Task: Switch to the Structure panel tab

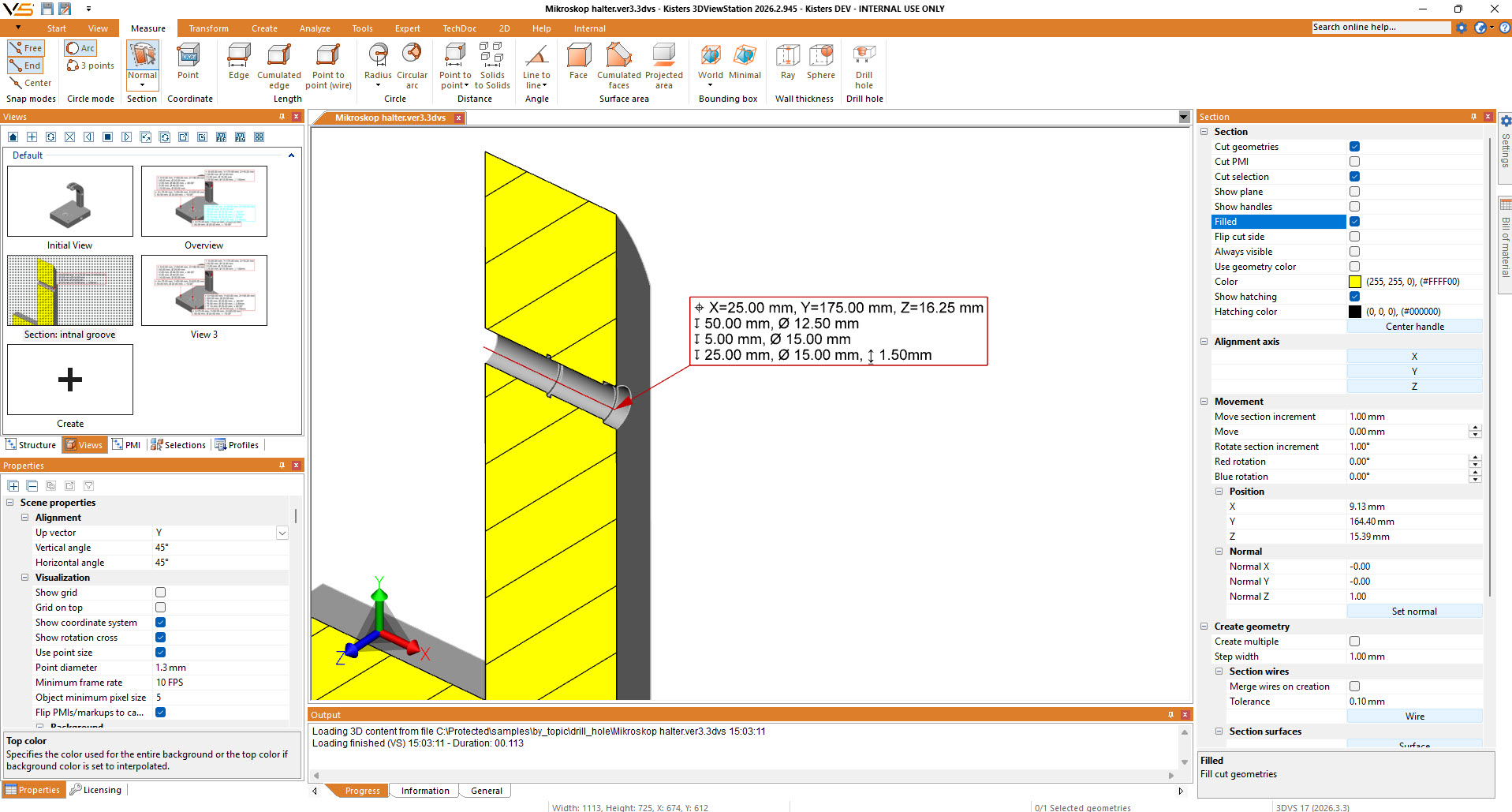Action: (32, 445)
